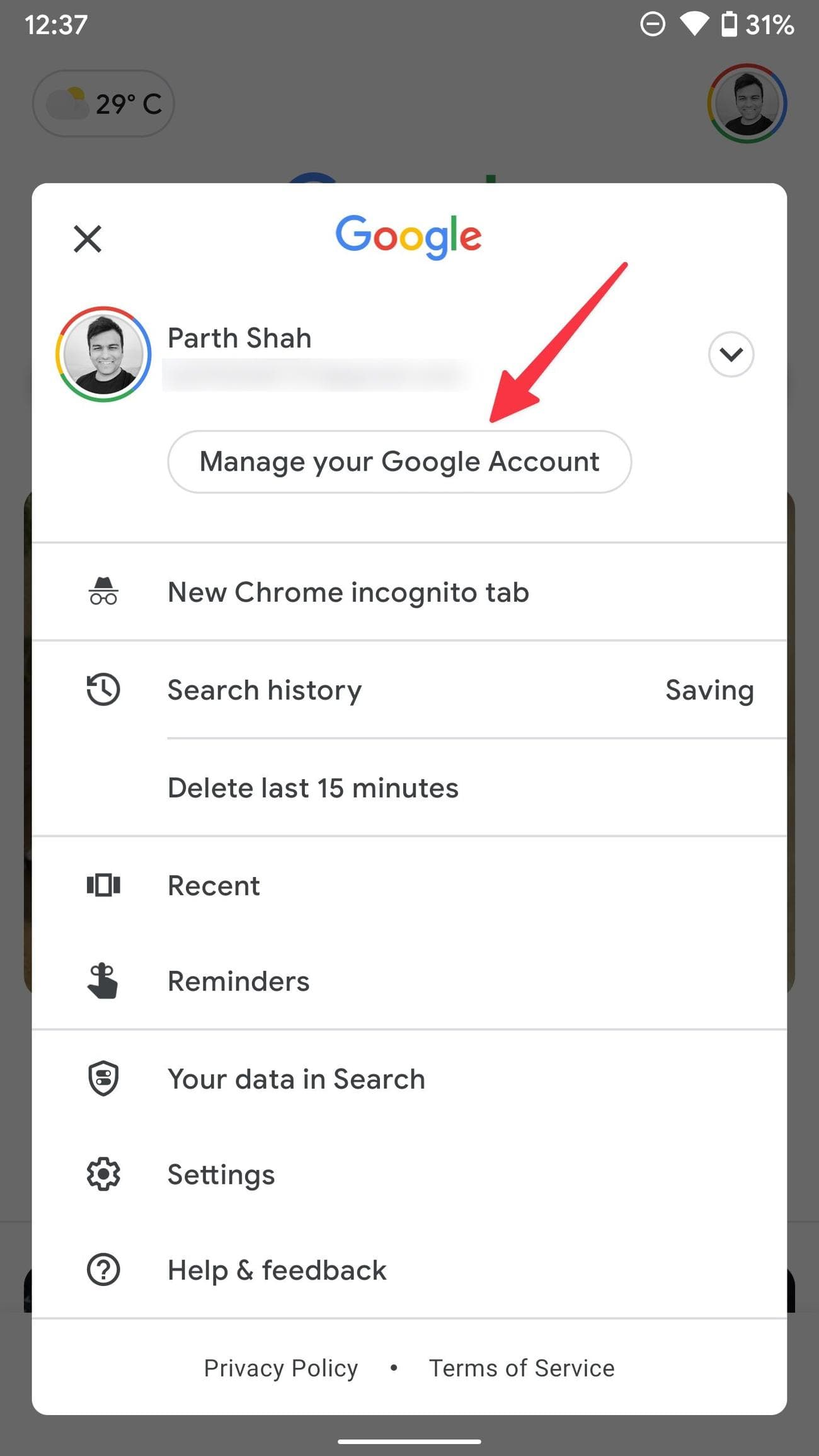The height and width of the screenshot is (1456, 819).
Task: Click the Settings gear icon
Action: pos(103,1174)
